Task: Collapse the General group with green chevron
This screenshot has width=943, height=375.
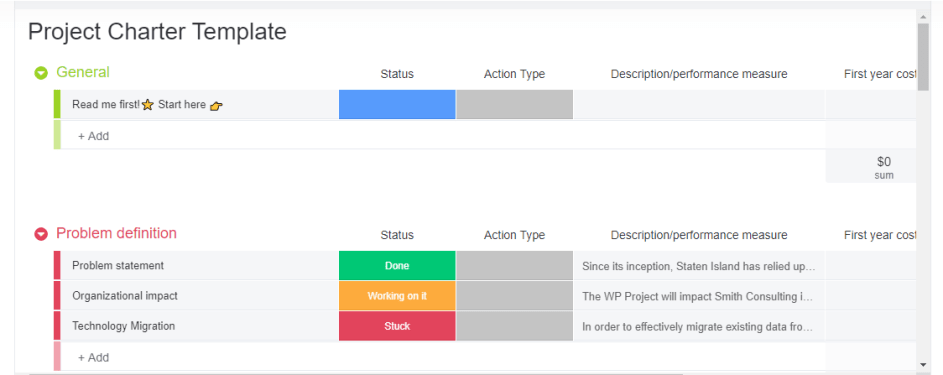Action: point(41,73)
